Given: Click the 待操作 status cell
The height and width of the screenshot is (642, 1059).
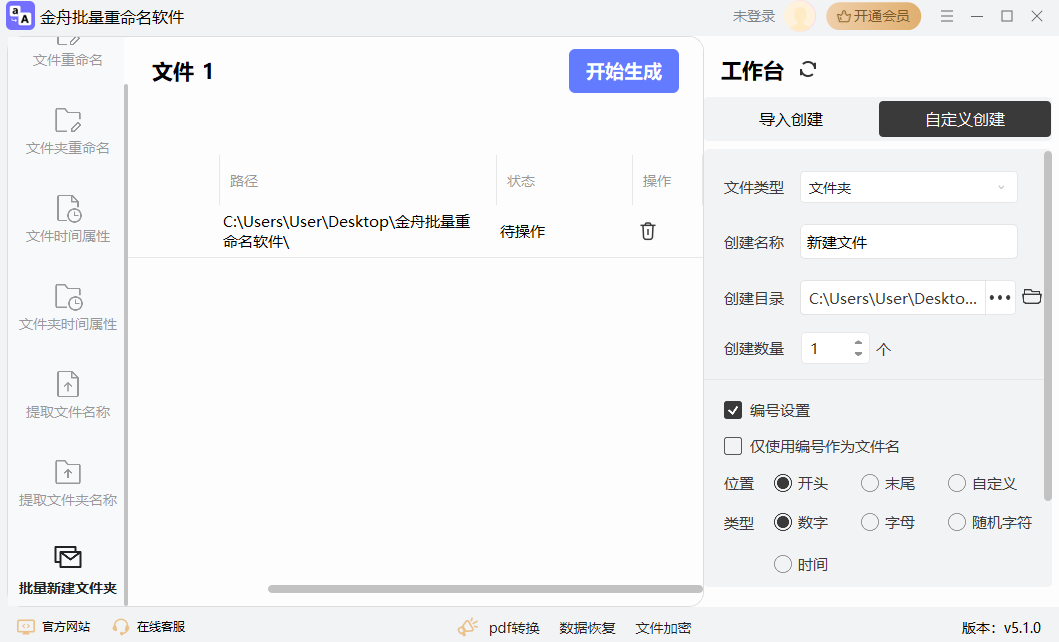Looking at the screenshot, I should (x=523, y=232).
